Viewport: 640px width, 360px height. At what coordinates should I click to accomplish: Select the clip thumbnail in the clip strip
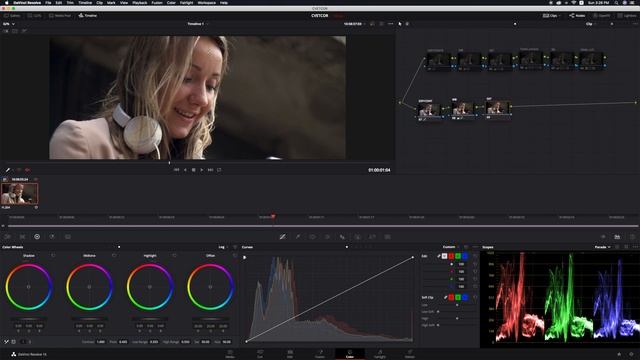[x=20, y=193]
